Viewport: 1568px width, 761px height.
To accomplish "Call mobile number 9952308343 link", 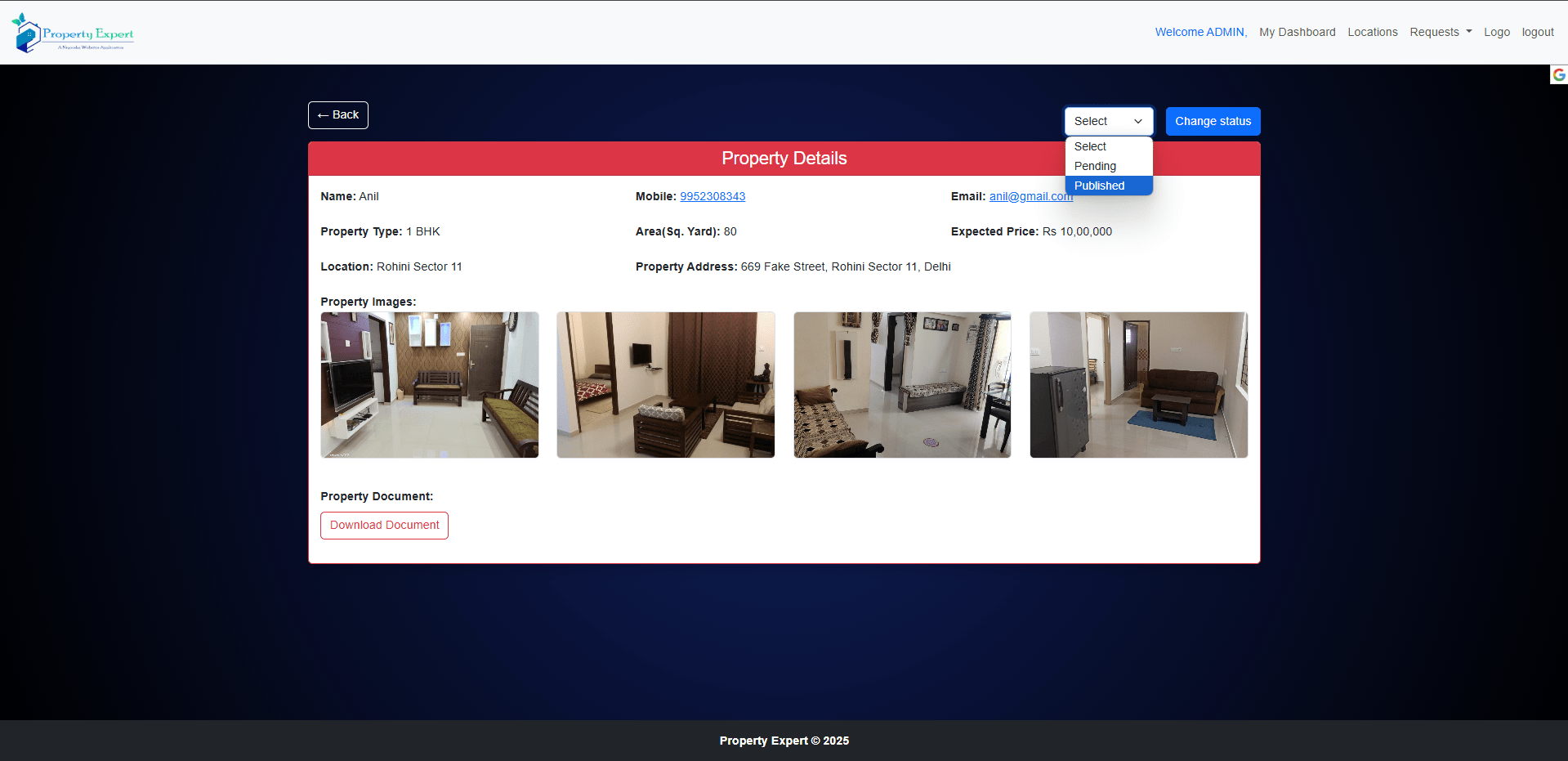I will tap(712, 196).
